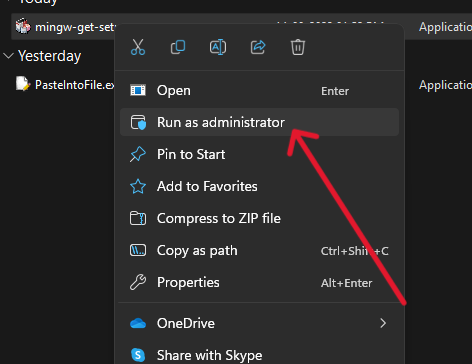472x364 pixels.
Task: Choose Compress to ZIP file
Action: pos(259,218)
